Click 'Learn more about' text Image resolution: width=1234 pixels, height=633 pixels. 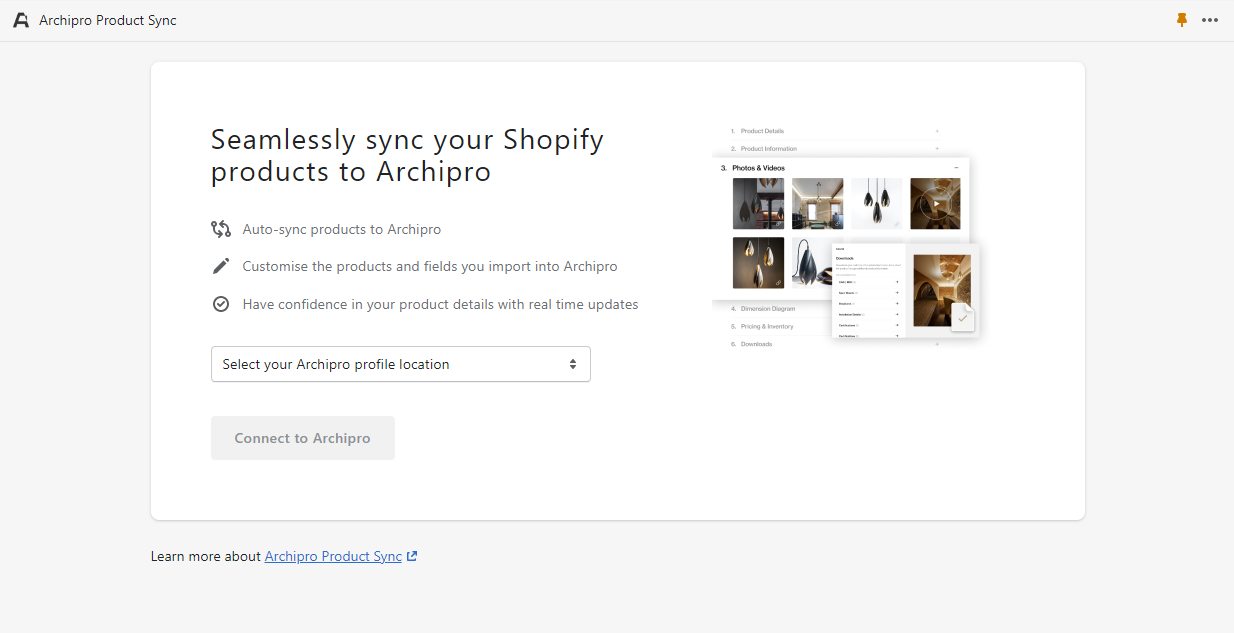(206, 556)
